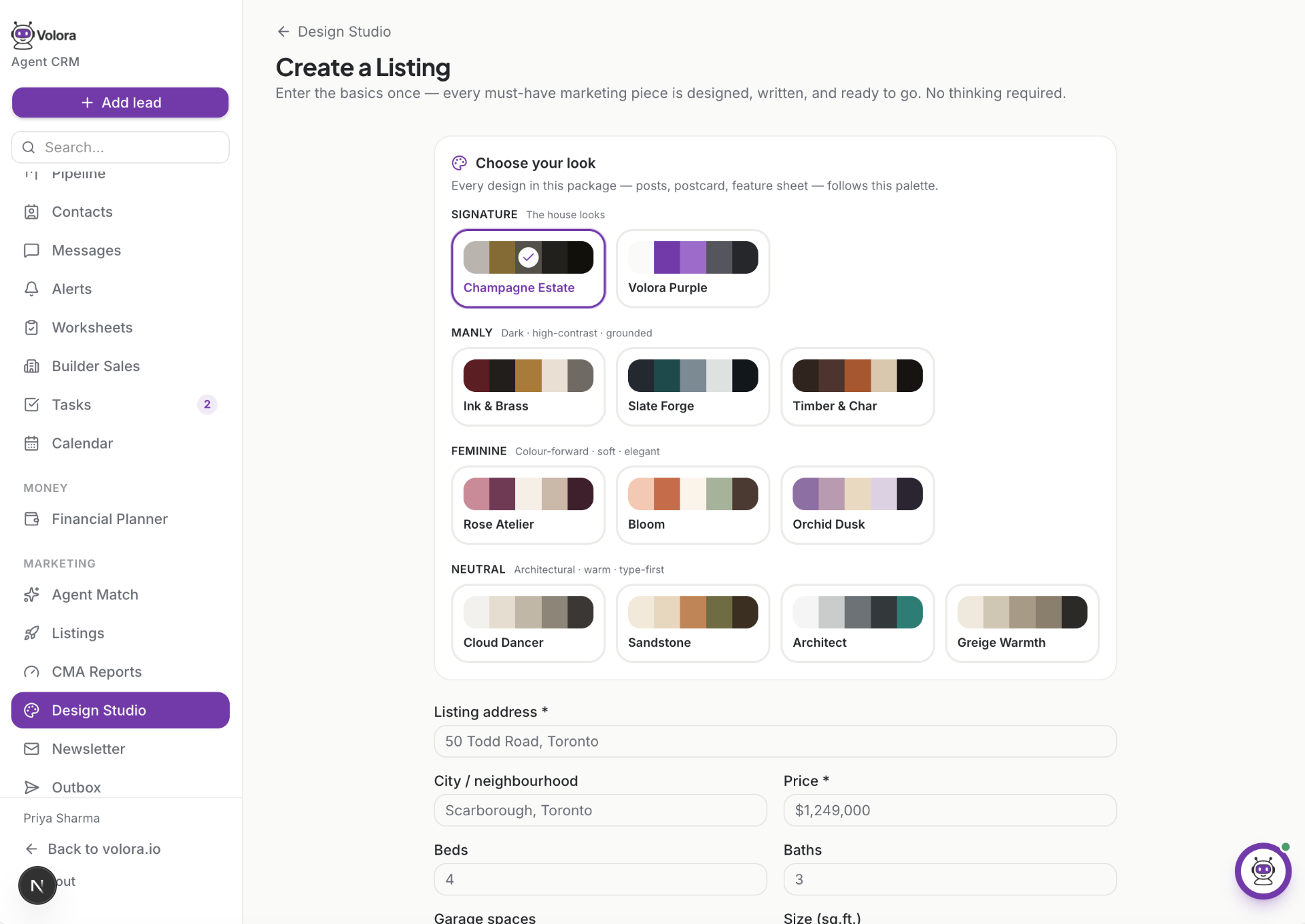Click the Price input field
Screen dimensions: 1305x924
pos(950,811)
